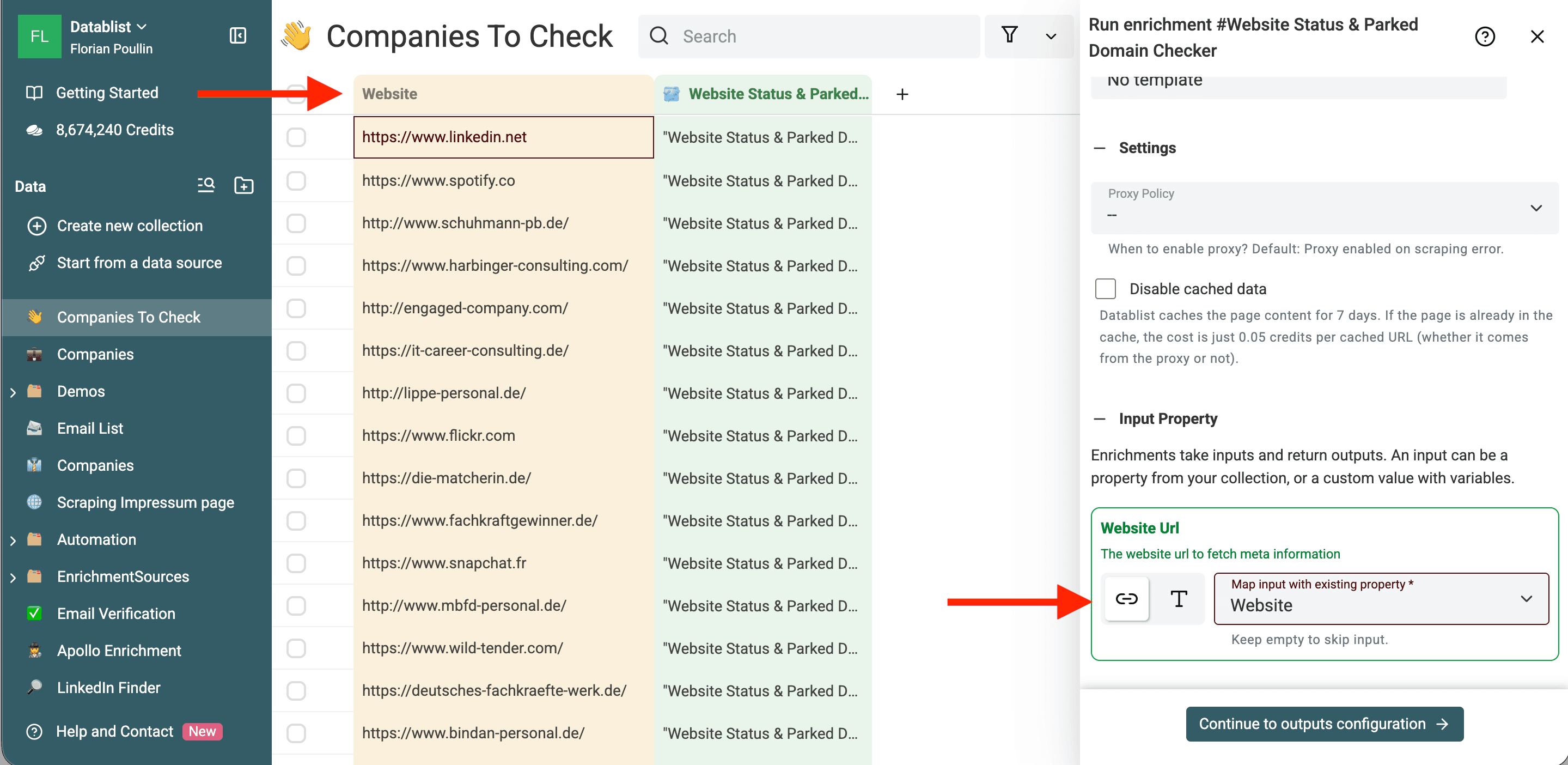Open the help question mark in enrichment panel
This screenshot has width=1568, height=765.
pyautogui.click(x=1485, y=37)
